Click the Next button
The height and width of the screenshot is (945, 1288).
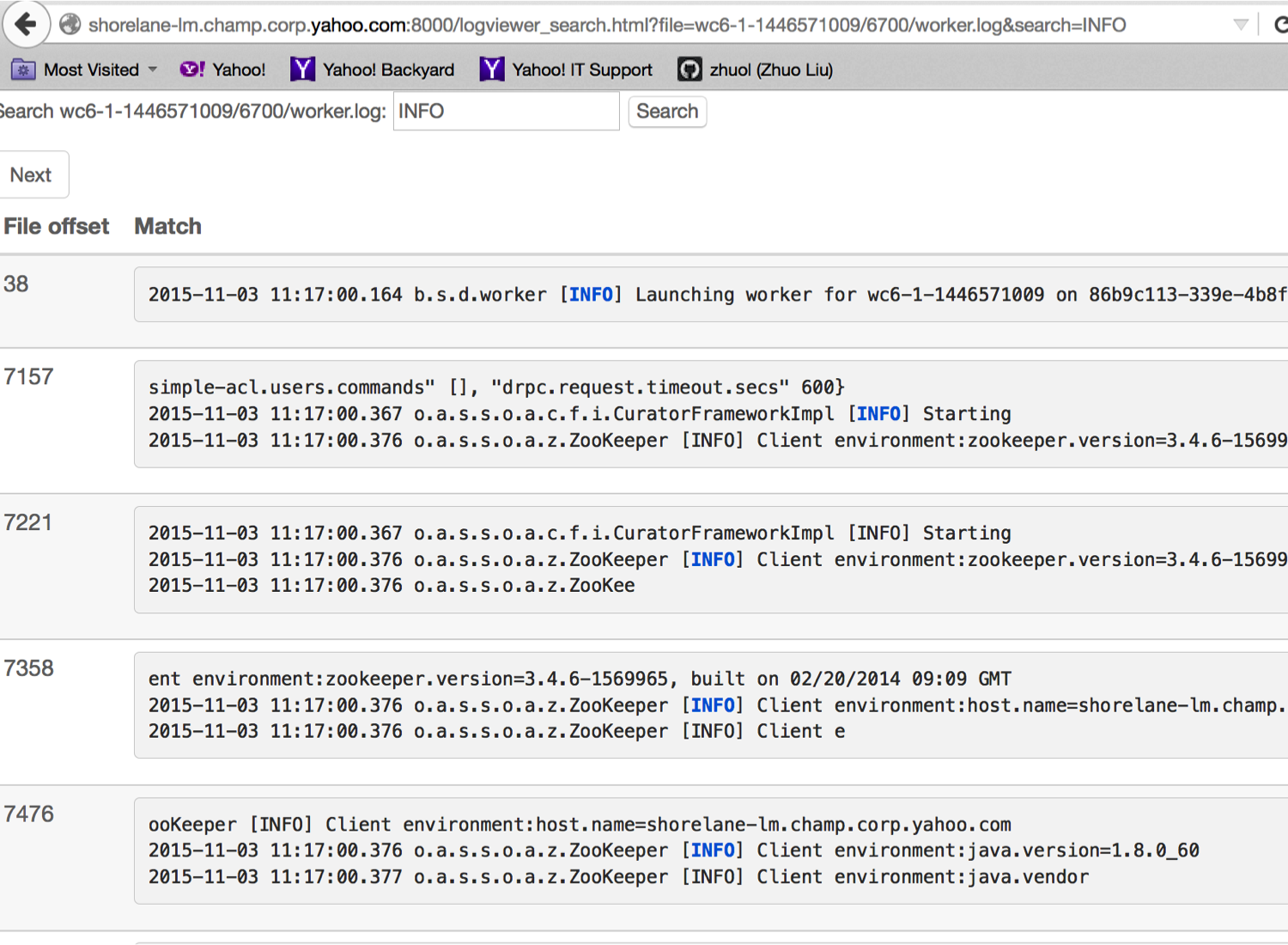click(33, 174)
